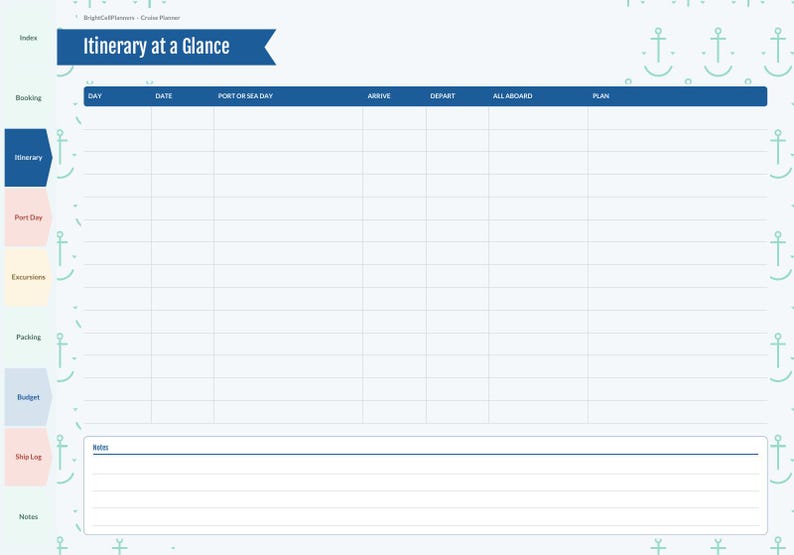794x555 pixels.
Task: Switch to the Ship Log tab
Action: pyautogui.click(x=28, y=457)
